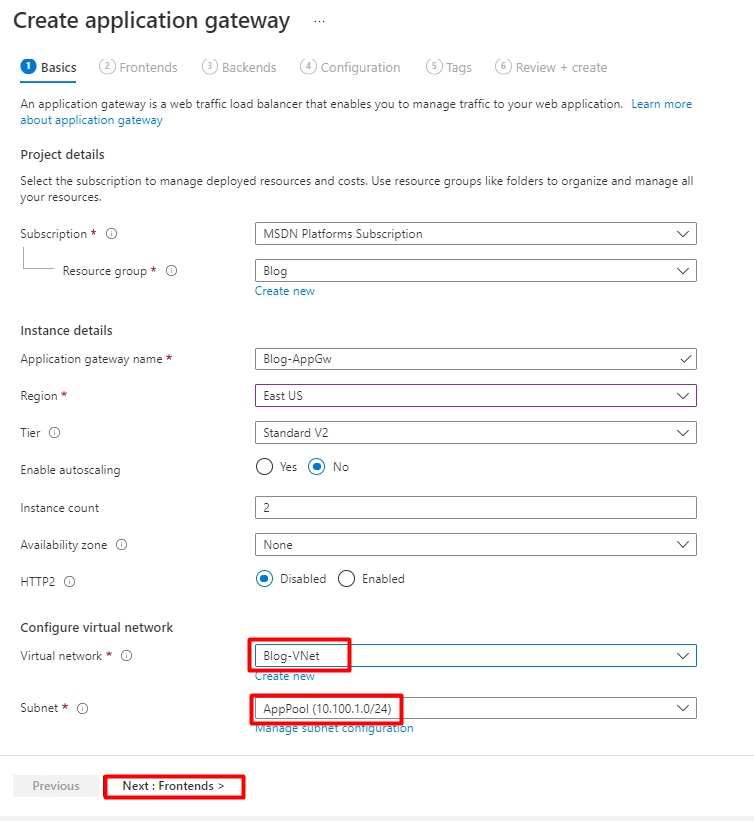The height and width of the screenshot is (821, 754).
Task: Open the Subscription dropdown
Action: pyautogui.click(x=475, y=234)
